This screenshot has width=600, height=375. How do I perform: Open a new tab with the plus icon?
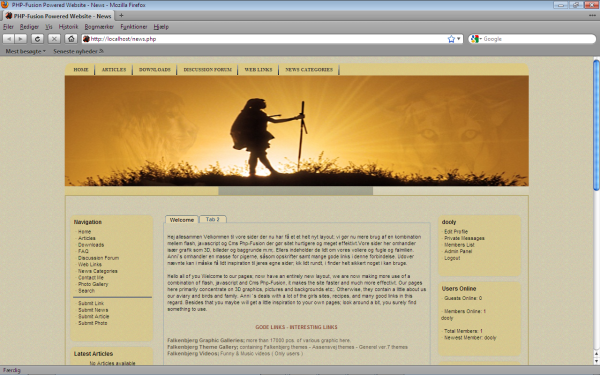pyautogui.click(x=121, y=16)
